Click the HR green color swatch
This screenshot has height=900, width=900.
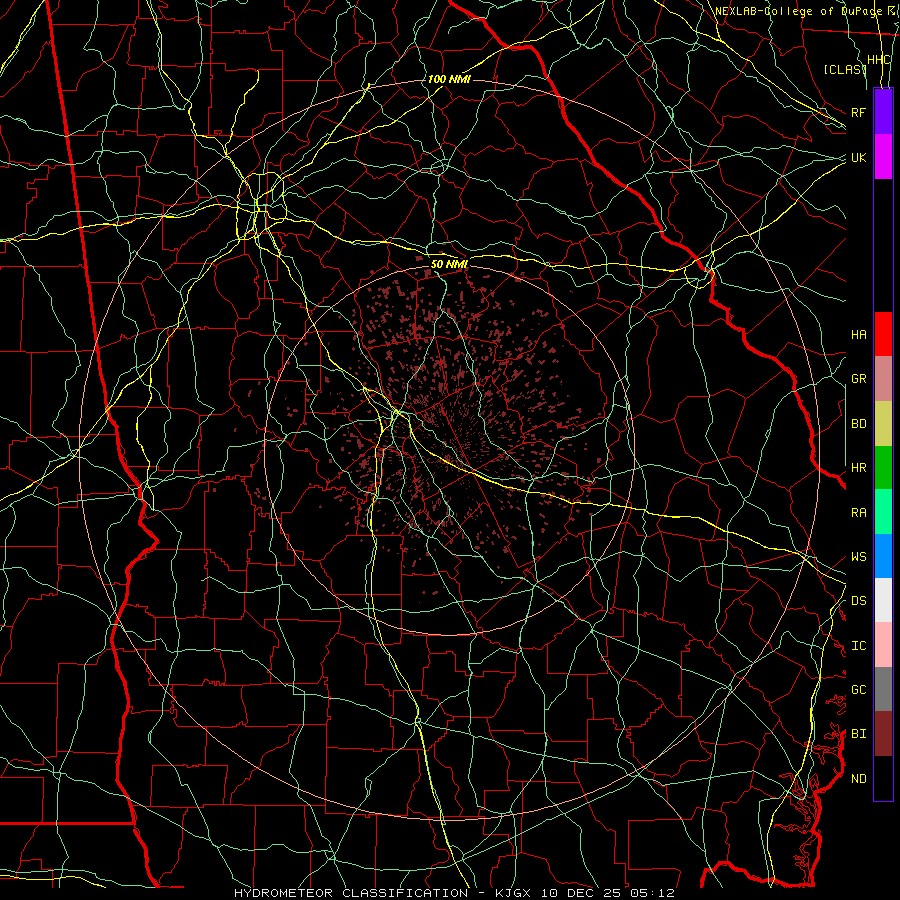click(x=883, y=468)
